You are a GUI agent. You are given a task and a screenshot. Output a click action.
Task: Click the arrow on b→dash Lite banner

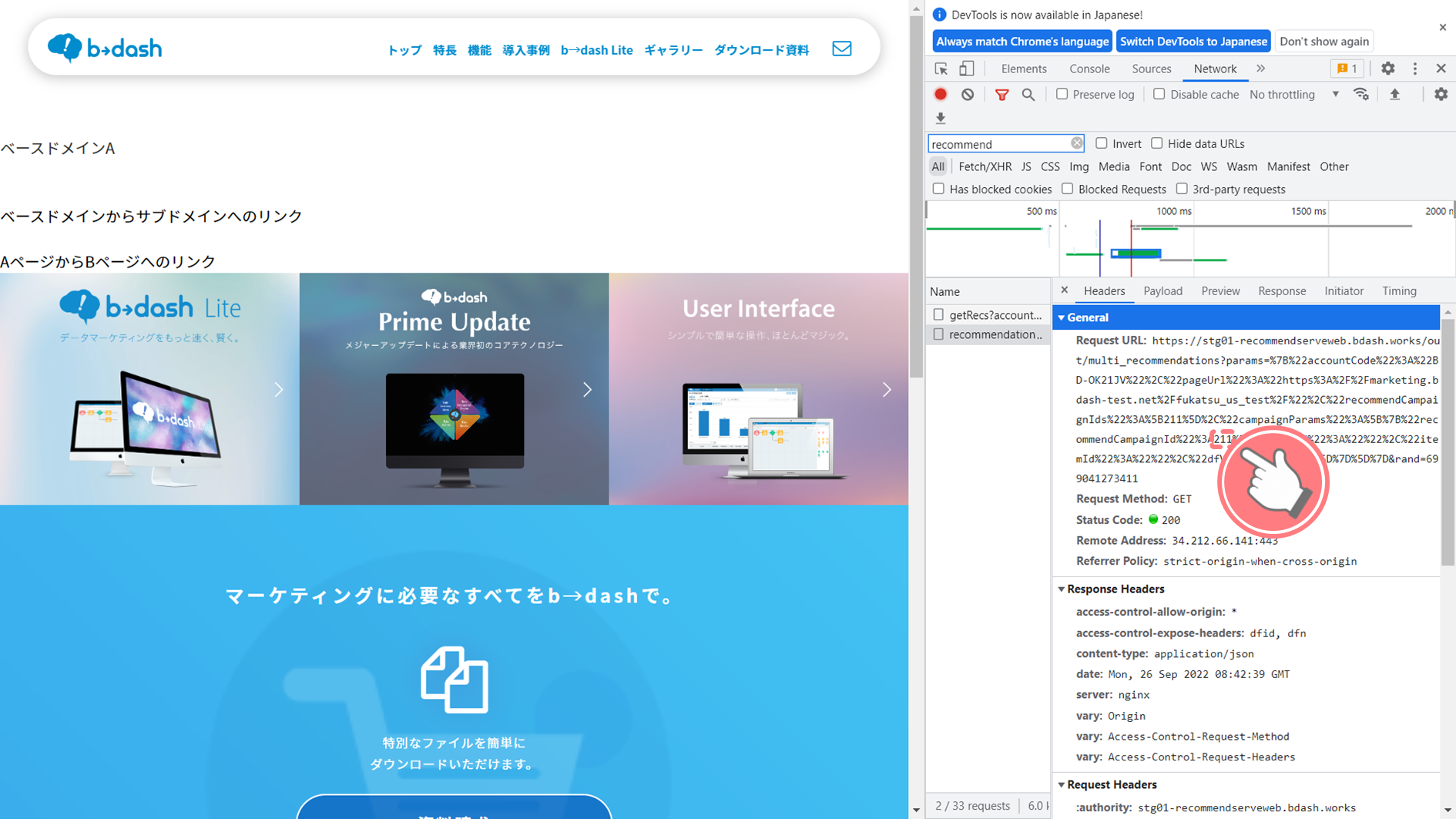[x=279, y=390]
